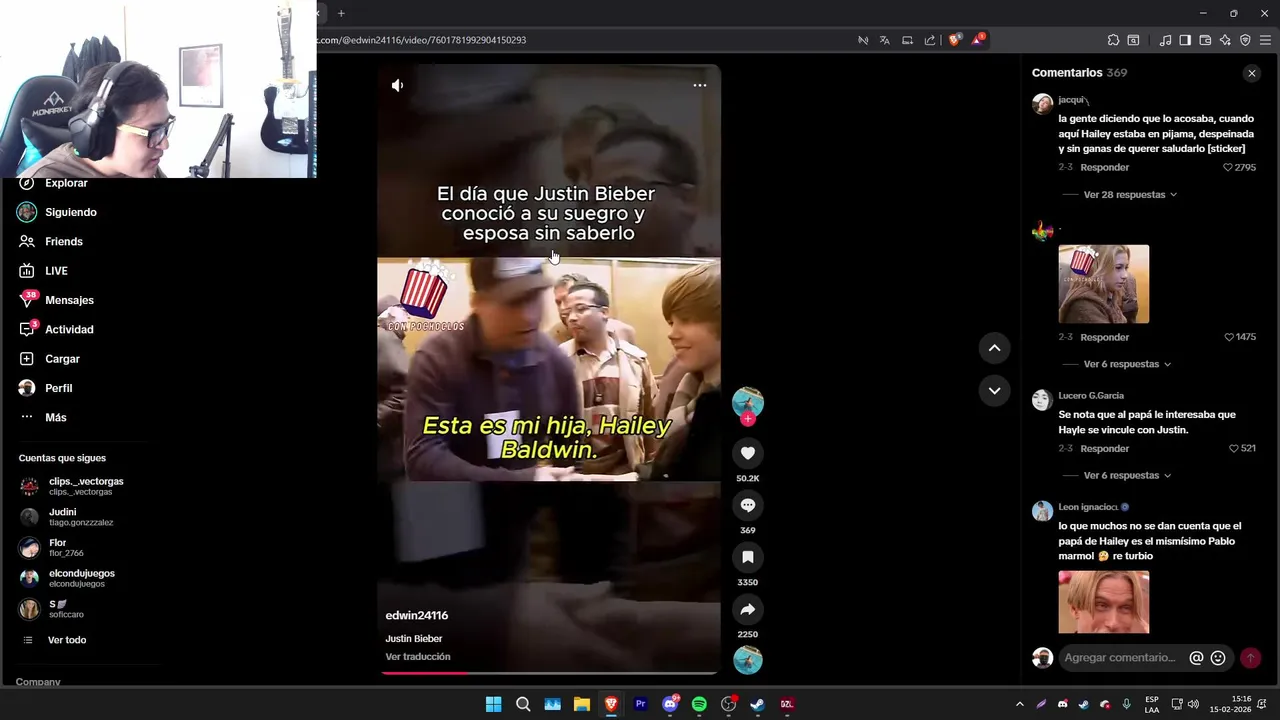Viewport: 1280px width, 720px height.
Task: Open the spinning sound disc below share count
Action: pos(748,660)
